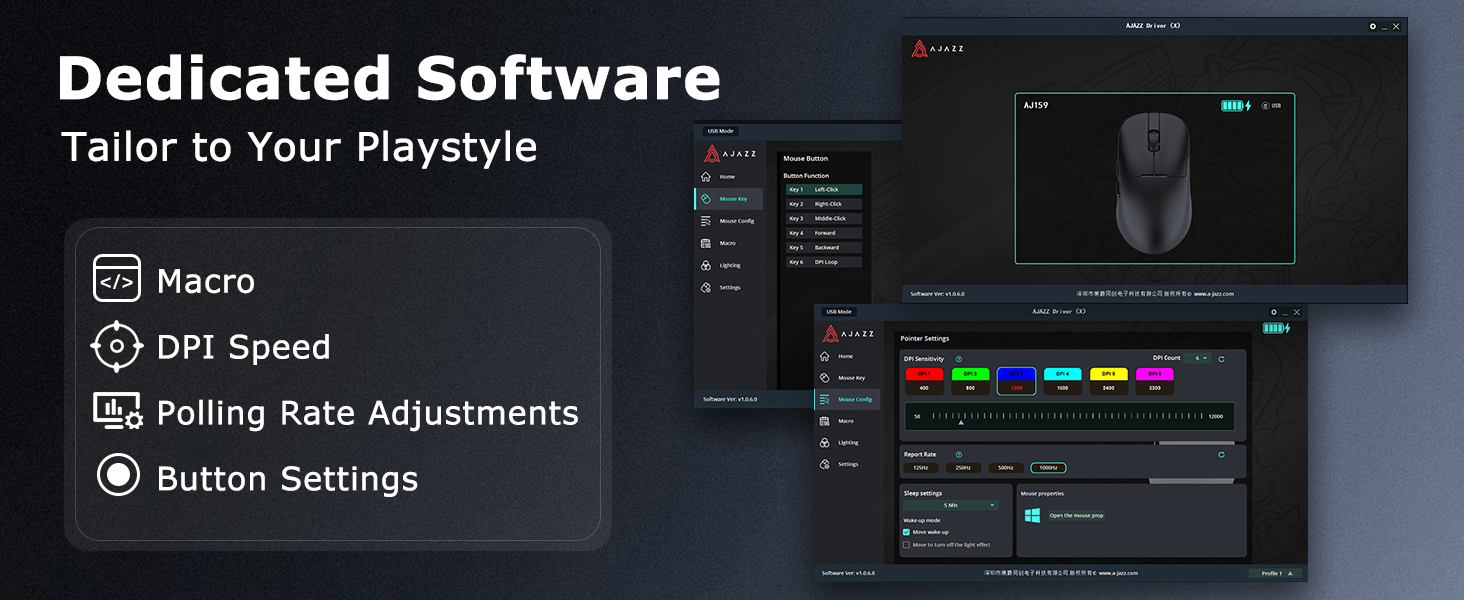Click USB Mode in Pointer Settings window
This screenshot has height=600, width=1464.
[x=840, y=312]
